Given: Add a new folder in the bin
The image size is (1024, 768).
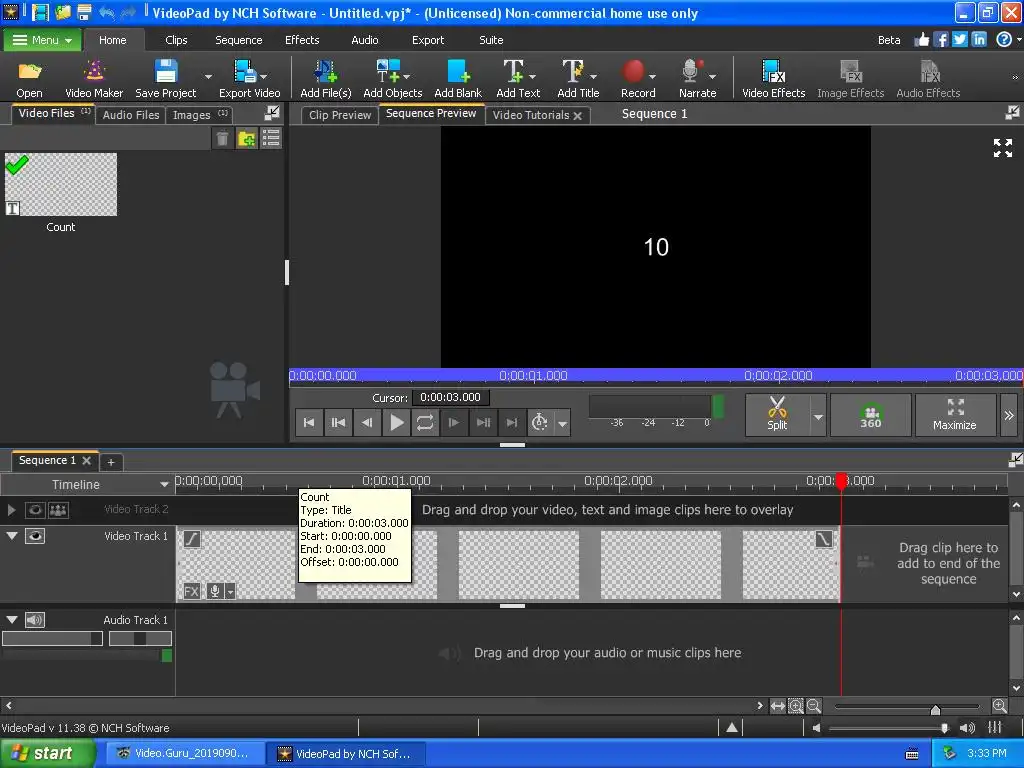Looking at the screenshot, I should [x=246, y=138].
